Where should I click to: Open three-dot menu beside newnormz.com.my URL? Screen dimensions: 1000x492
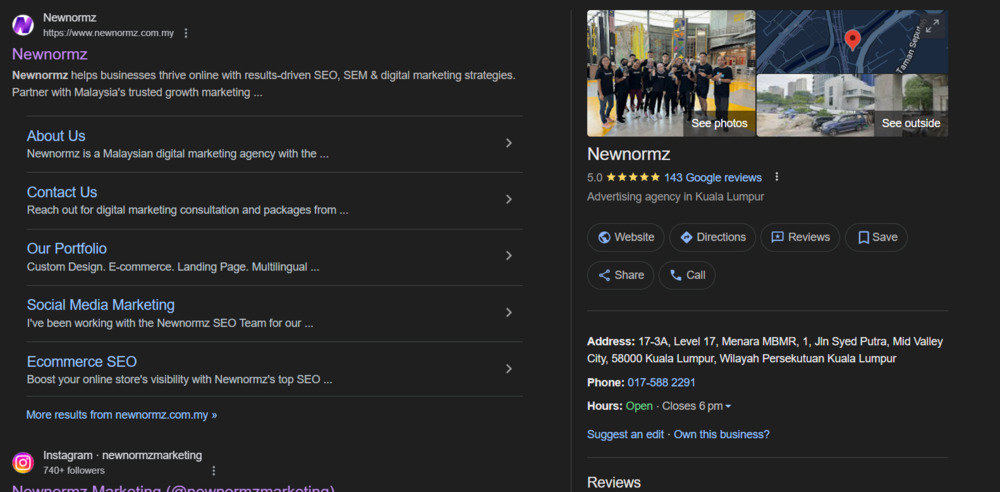(186, 33)
